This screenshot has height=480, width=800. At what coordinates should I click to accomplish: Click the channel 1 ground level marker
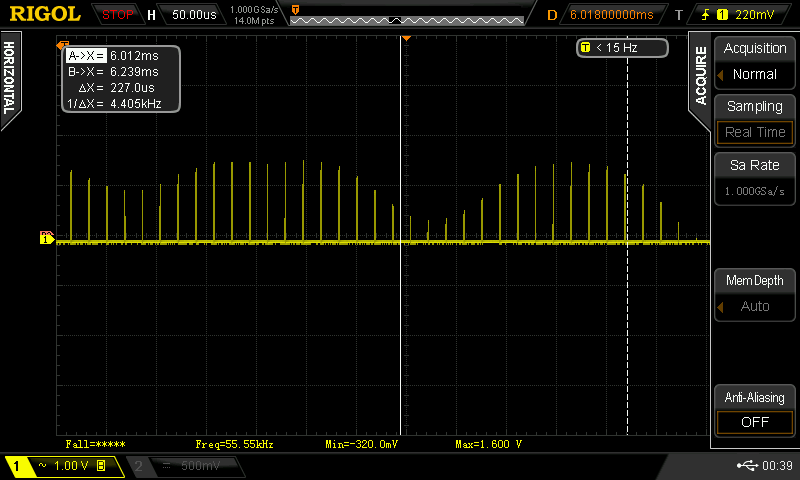[x=46, y=238]
